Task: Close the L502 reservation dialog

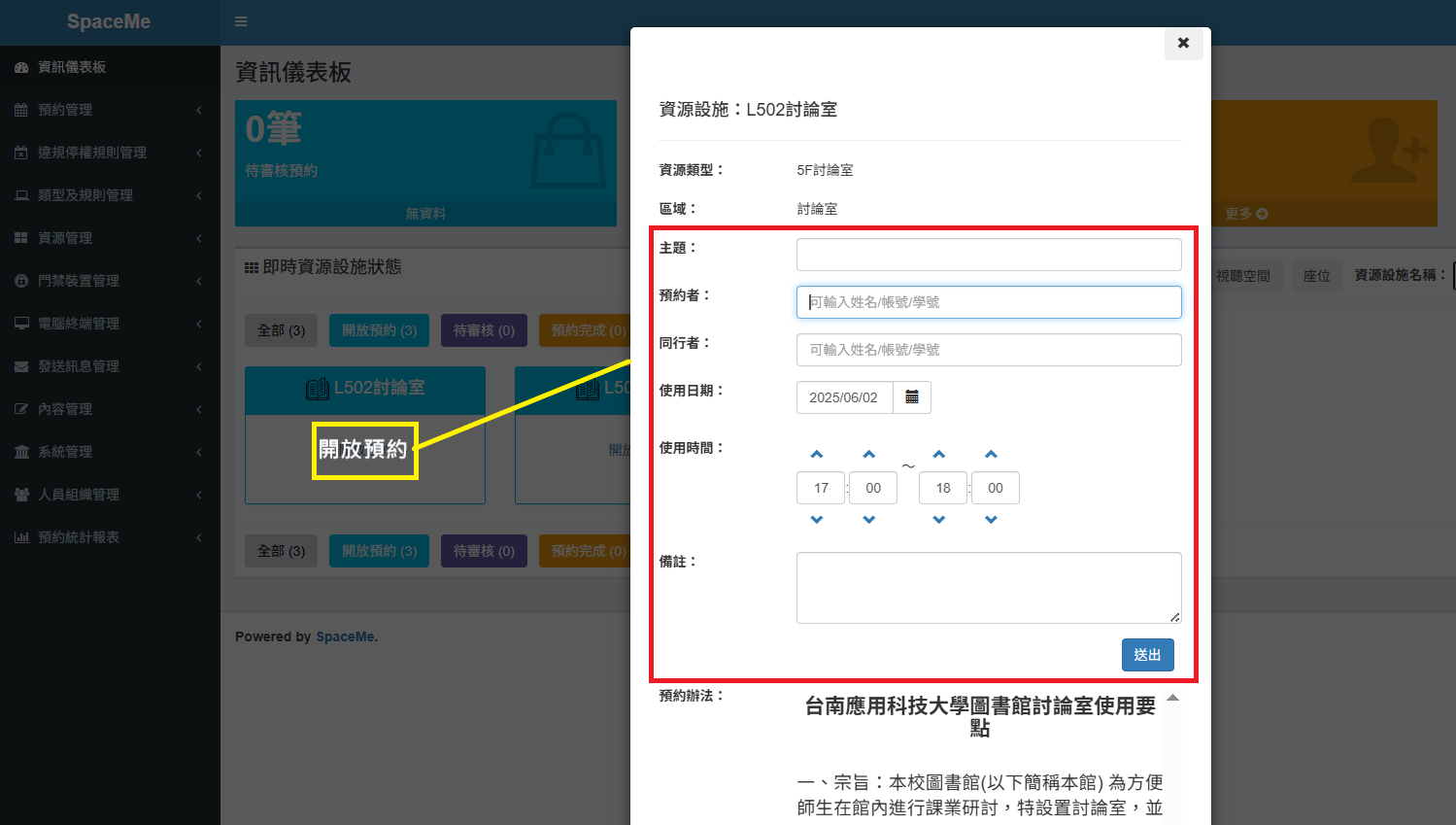Action: [1182, 43]
